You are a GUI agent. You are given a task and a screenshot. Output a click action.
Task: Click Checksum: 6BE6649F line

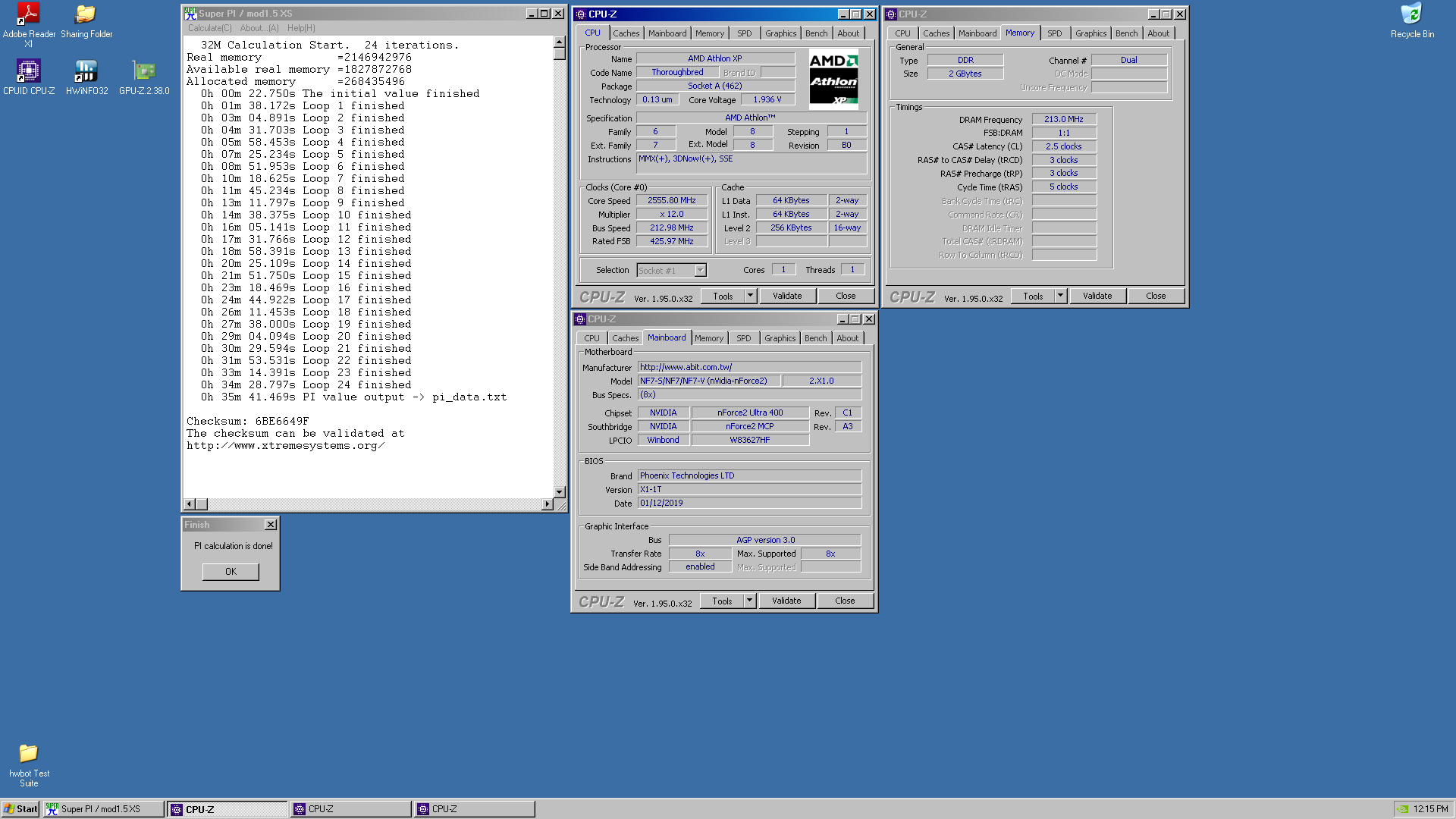(x=248, y=421)
